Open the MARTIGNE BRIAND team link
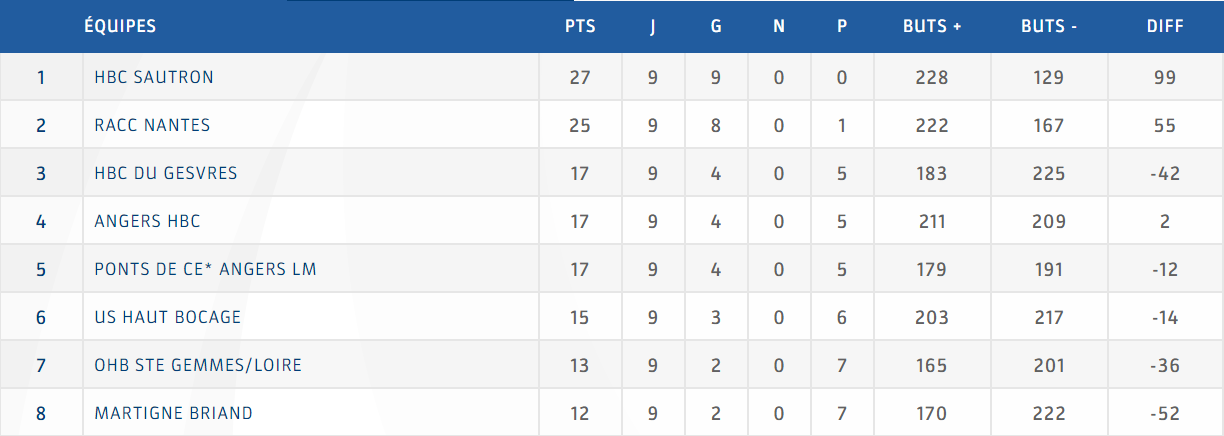Image resolution: width=1224 pixels, height=436 pixels. [173, 413]
